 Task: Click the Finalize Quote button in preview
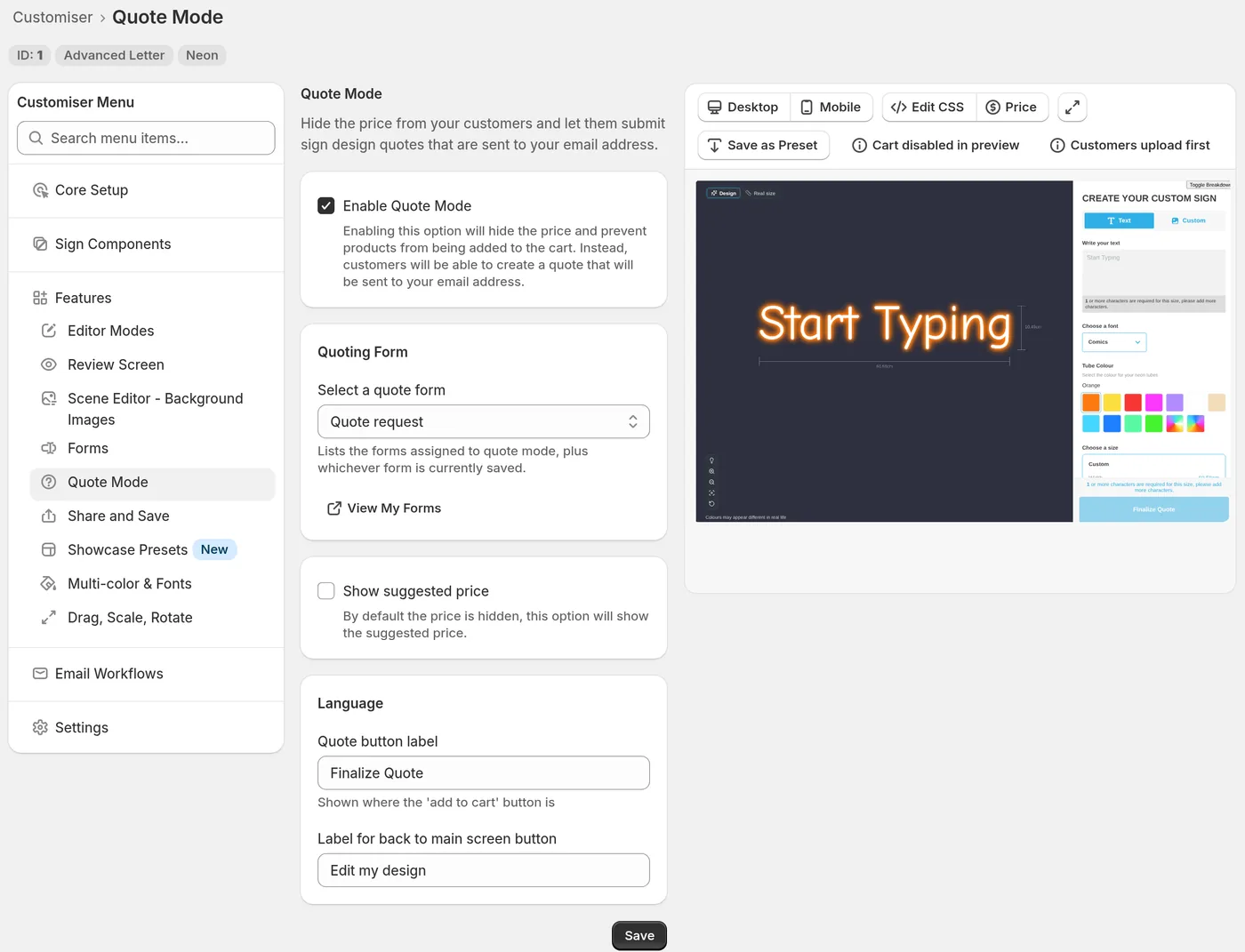click(1154, 509)
